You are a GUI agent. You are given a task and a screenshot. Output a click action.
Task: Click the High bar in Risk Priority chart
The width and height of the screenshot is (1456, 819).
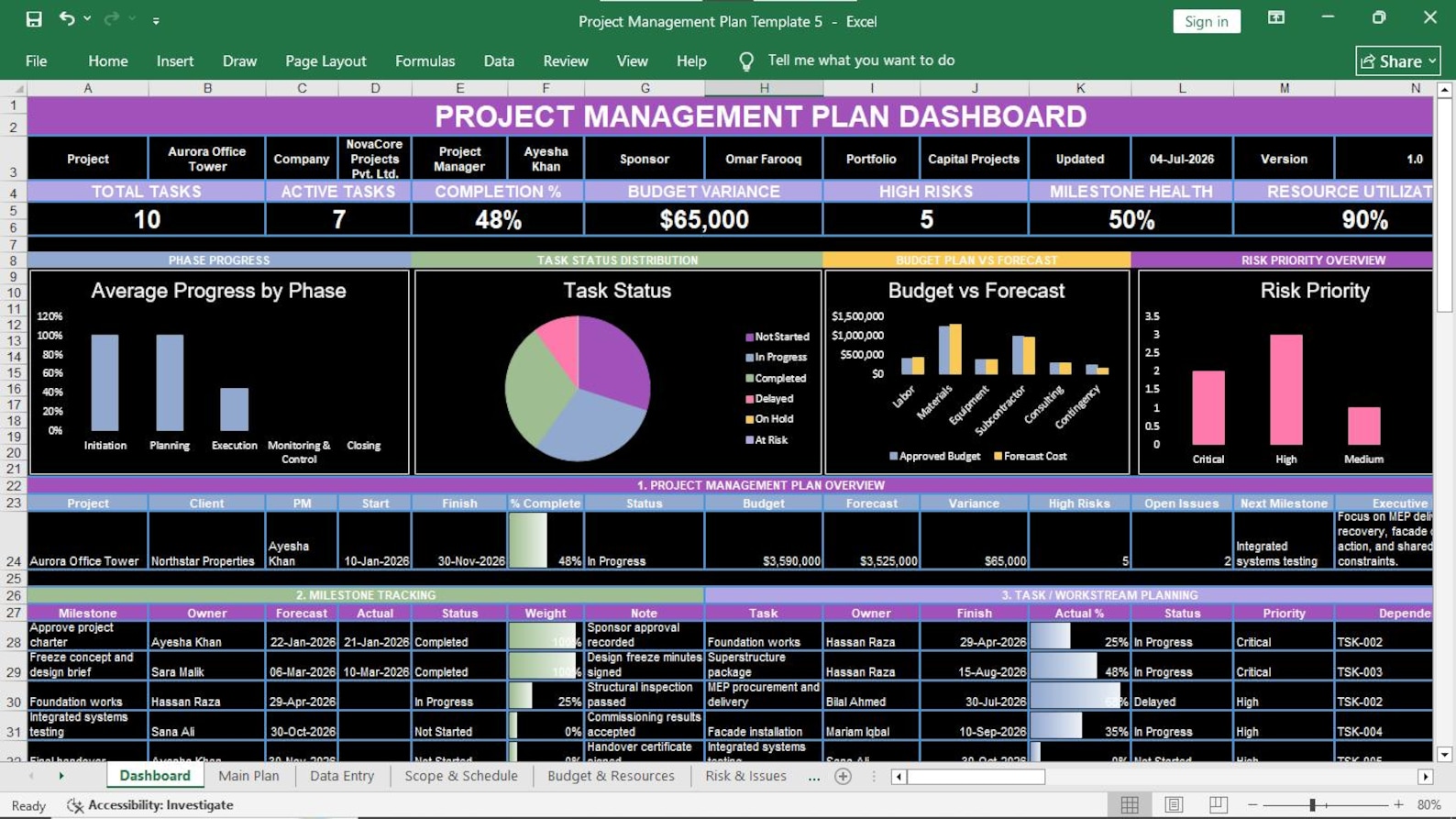coord(1285,390)
